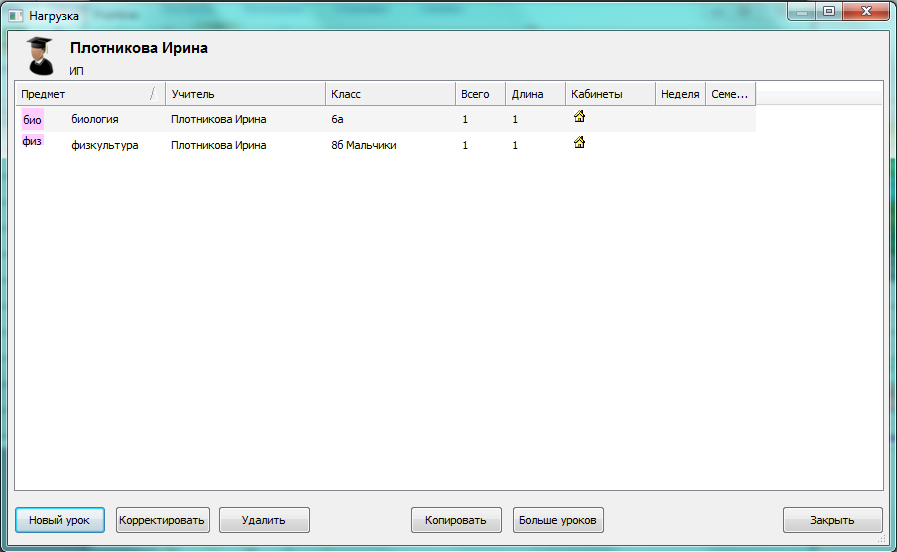
Task: Sort by the Класс column header
Action: 389,94
